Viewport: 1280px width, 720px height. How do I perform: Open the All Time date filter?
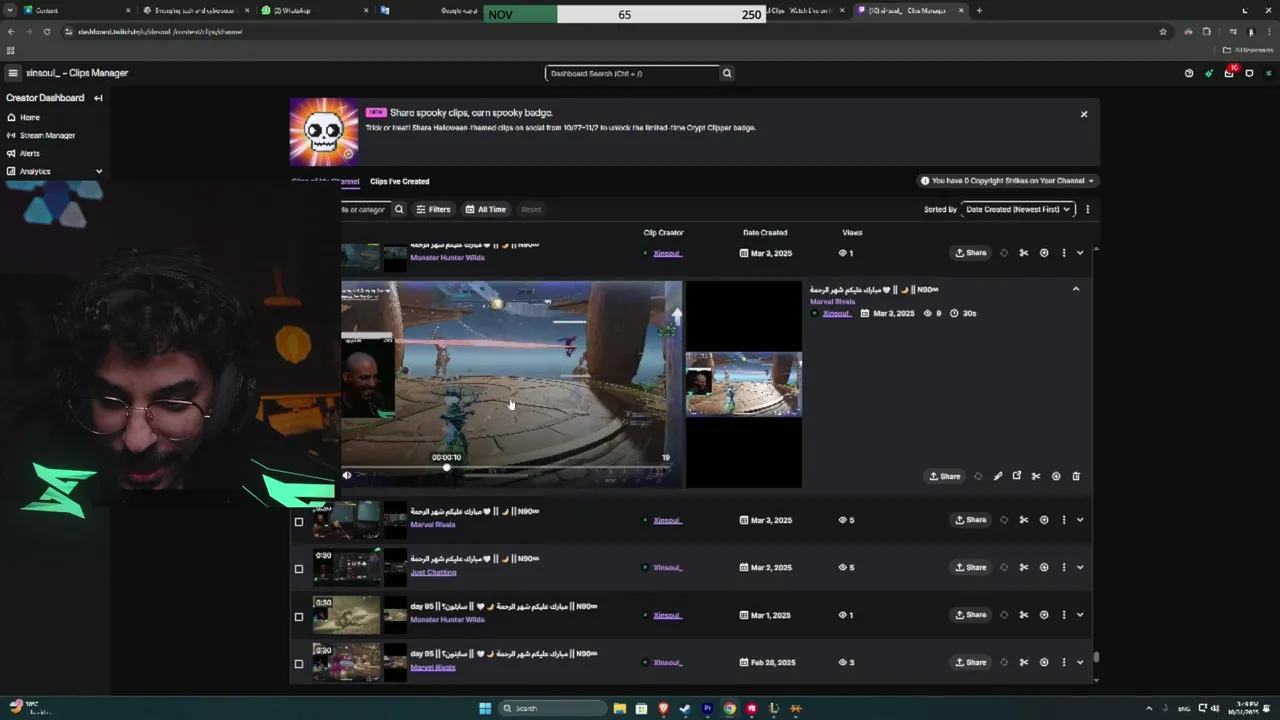[x=486, y=209]
